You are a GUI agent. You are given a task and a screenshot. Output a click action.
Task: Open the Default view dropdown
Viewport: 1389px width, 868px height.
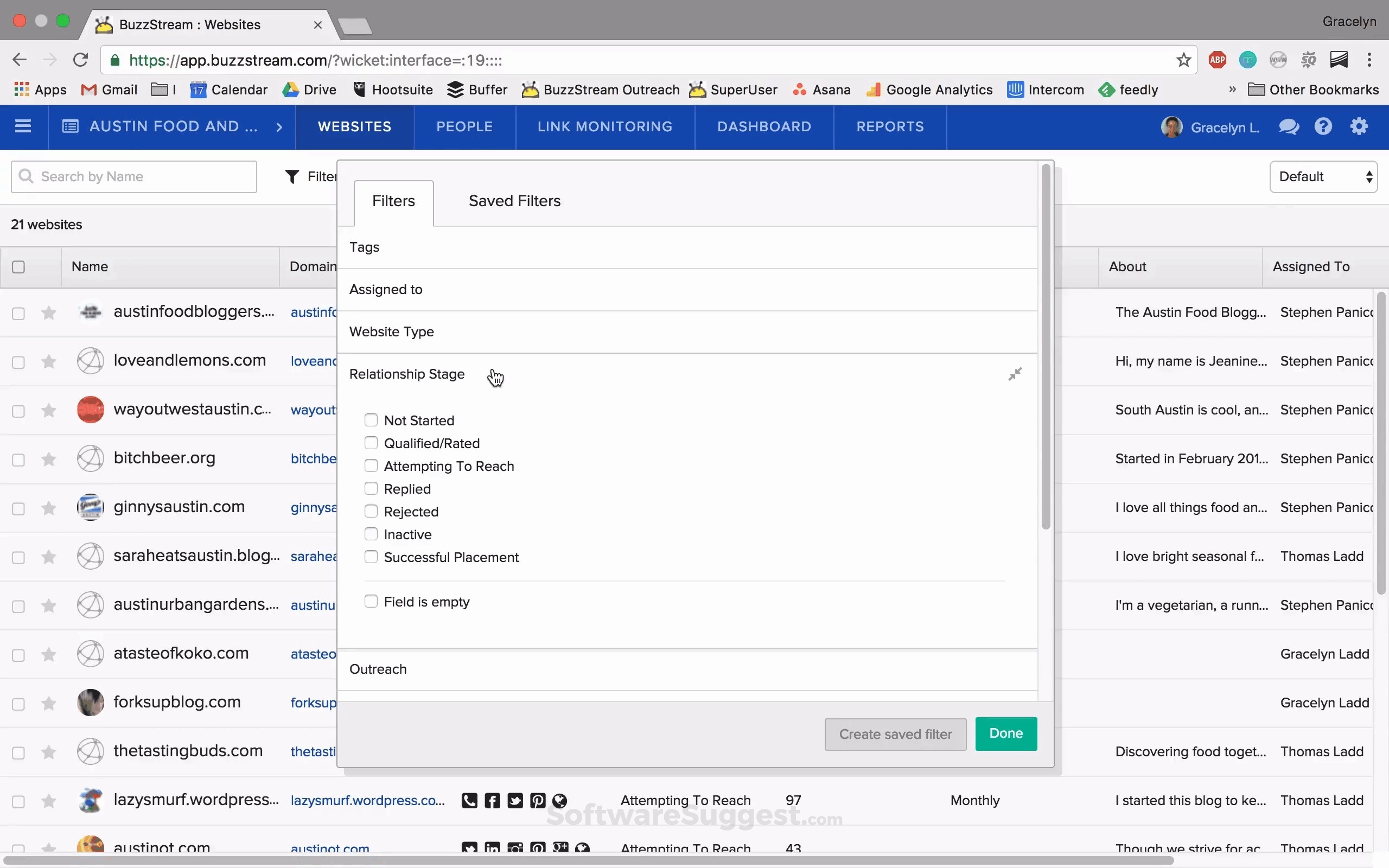(x=1323, y=176)
